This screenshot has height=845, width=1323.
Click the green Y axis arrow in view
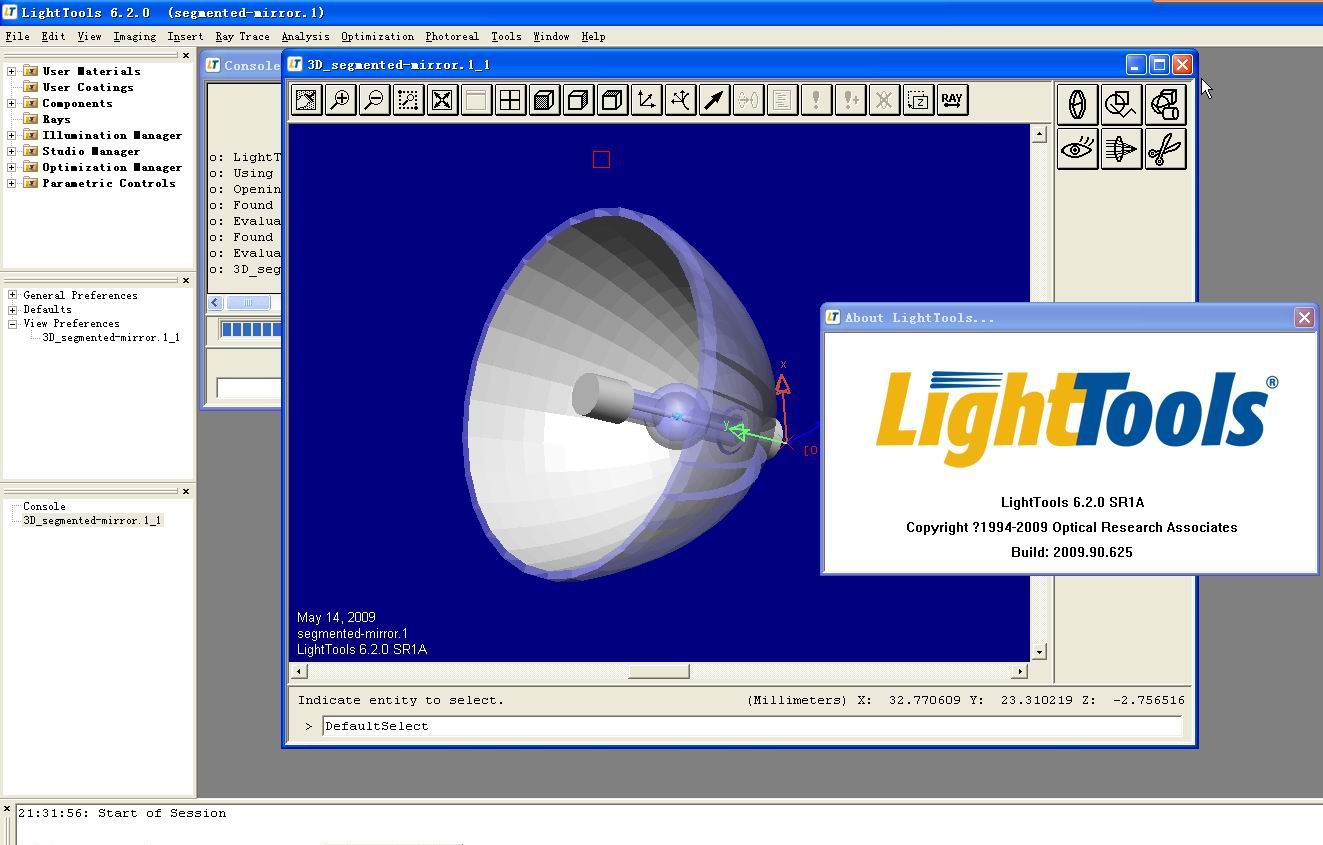point(738,431)
